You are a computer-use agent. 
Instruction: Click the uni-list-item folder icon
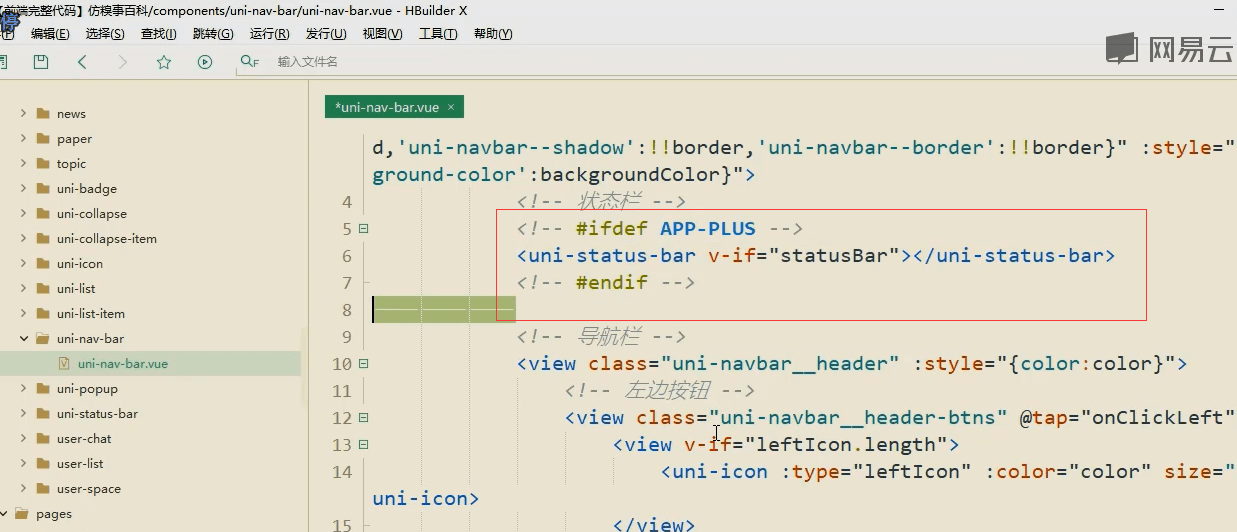42,313
